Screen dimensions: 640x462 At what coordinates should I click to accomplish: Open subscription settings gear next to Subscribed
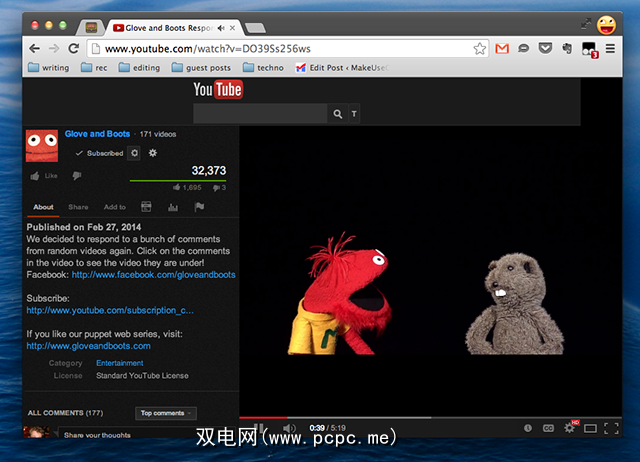(x=134, y=153)
